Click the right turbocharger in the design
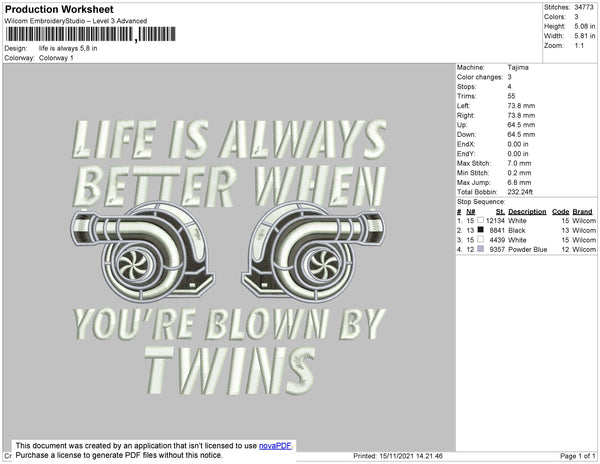The width and height of the screenshot is (600, 464). click(x=313, y=251)
